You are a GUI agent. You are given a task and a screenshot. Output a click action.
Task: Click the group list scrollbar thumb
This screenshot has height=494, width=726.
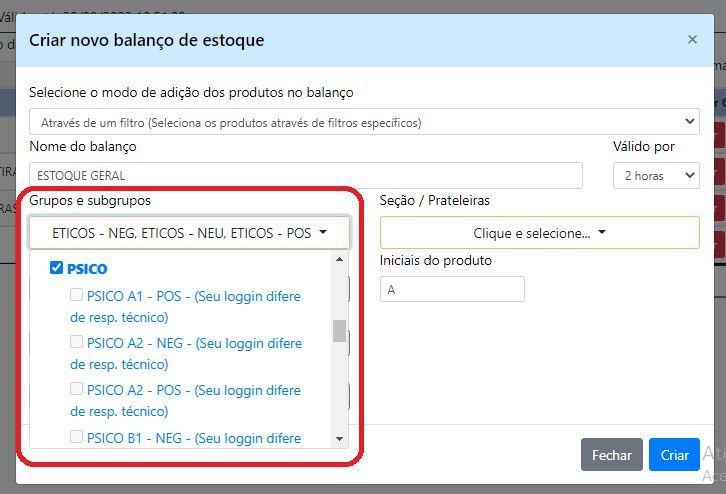[339, 330]
